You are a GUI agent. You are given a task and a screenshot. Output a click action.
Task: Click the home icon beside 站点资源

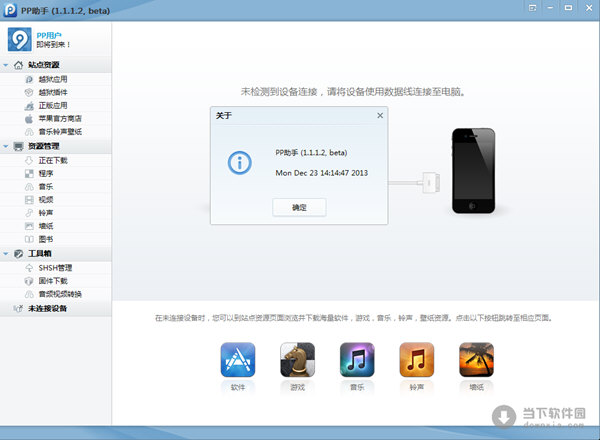coord(18,65)
